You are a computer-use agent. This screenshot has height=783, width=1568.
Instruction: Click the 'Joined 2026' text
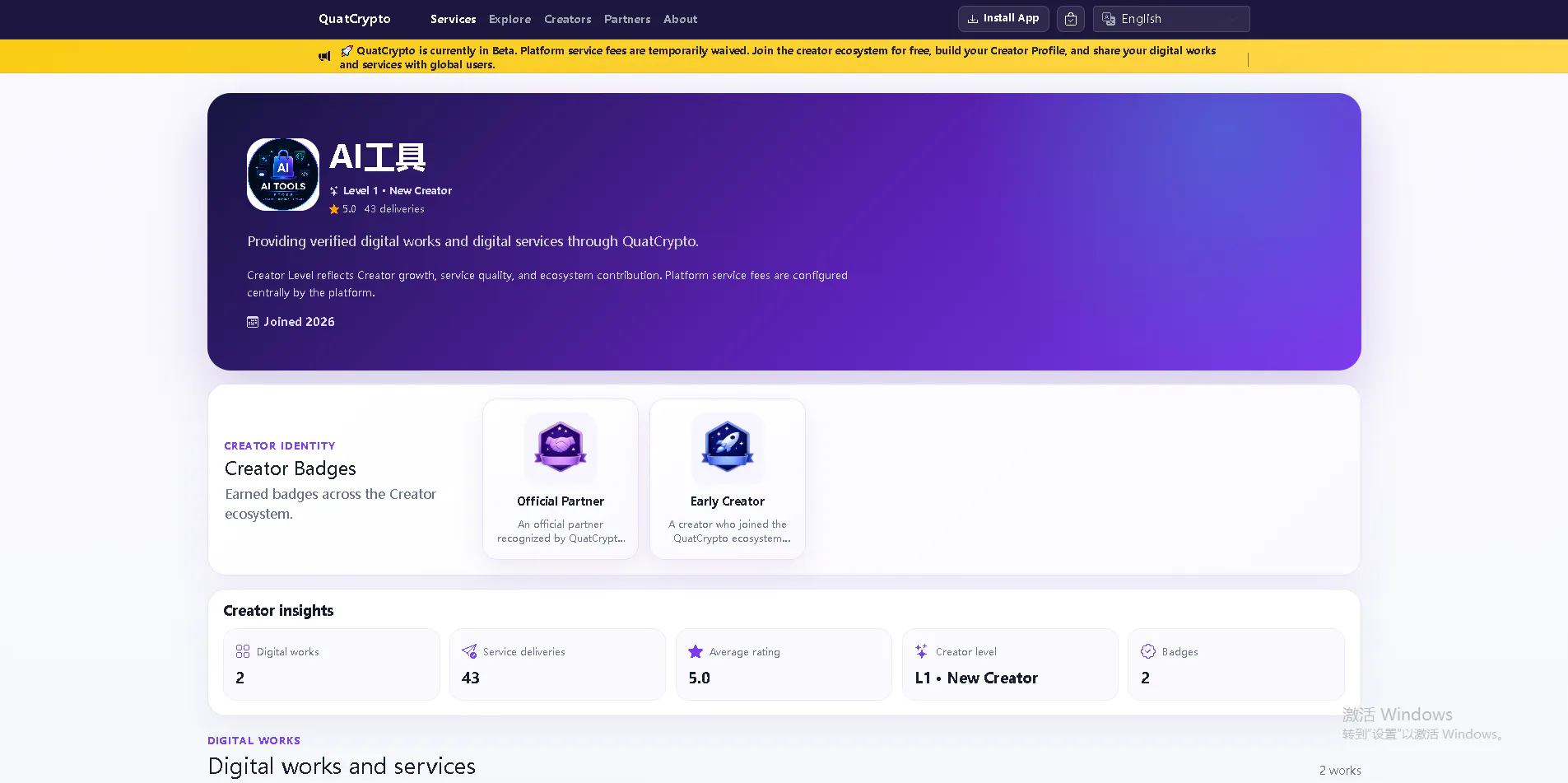point(299,322)
